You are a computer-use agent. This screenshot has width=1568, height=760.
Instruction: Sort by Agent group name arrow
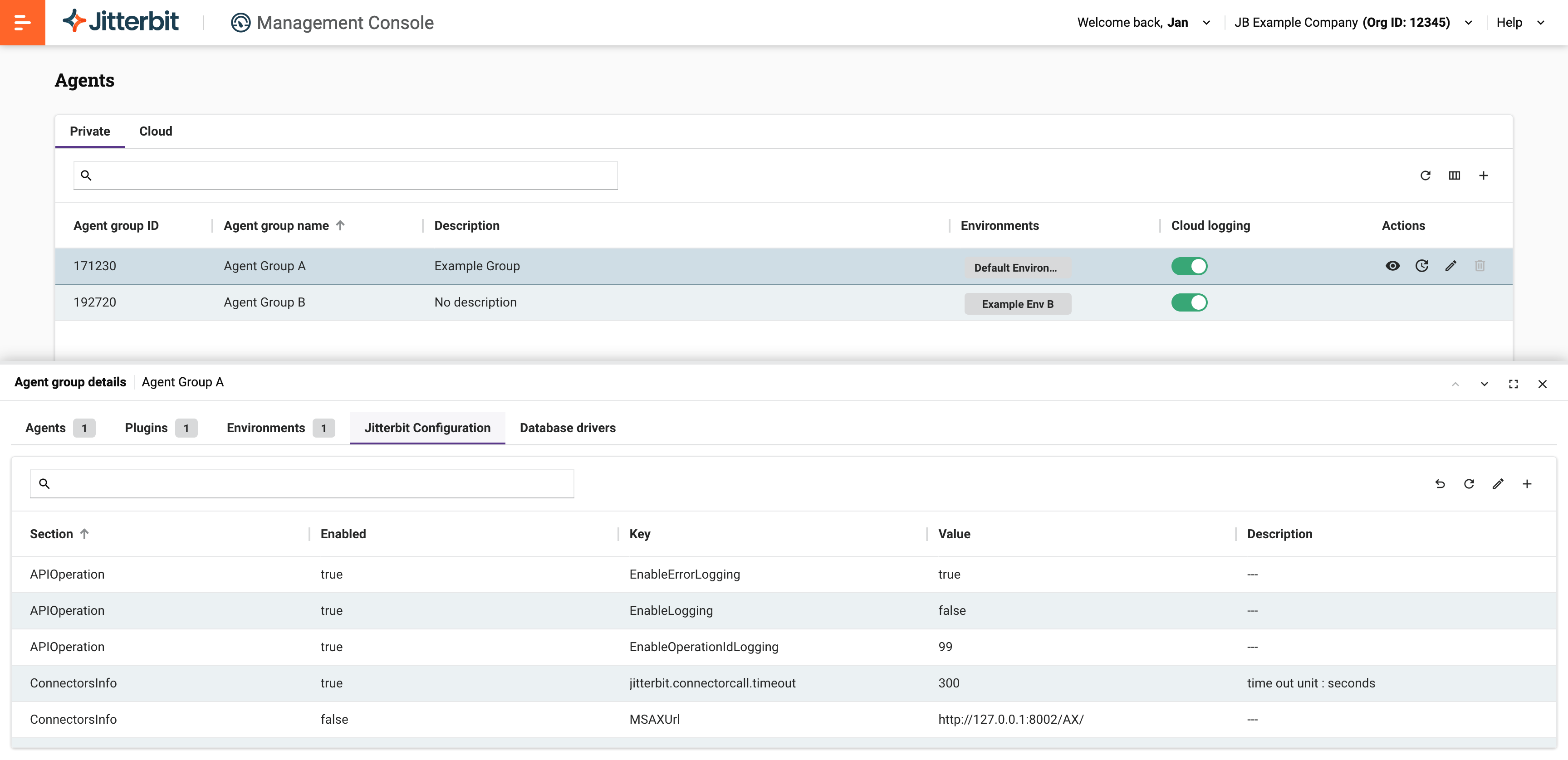(x=341, y=226)
